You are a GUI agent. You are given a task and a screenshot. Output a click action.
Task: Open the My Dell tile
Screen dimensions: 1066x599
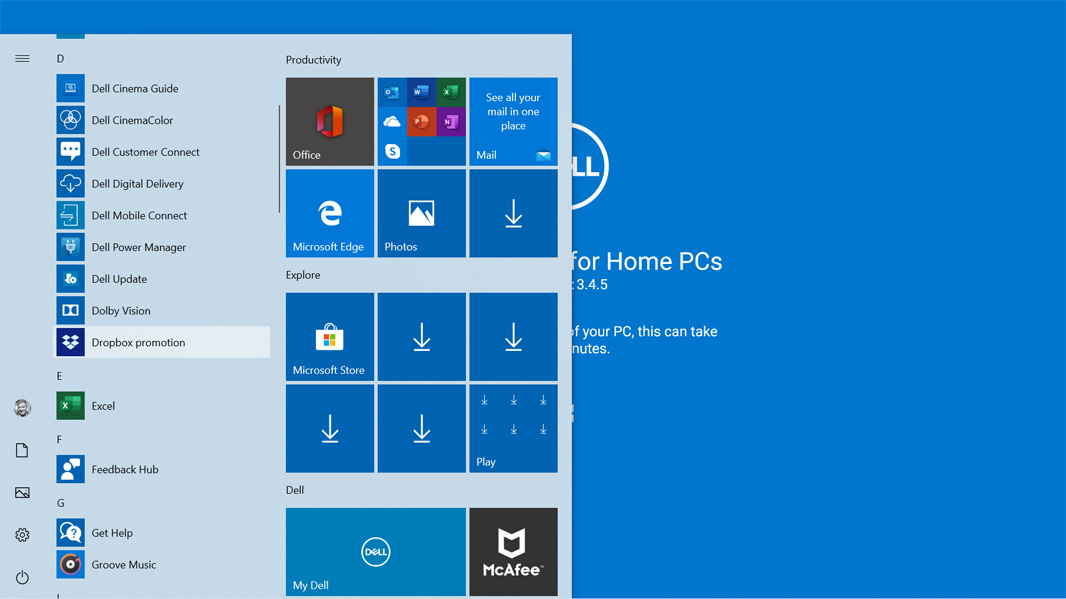(375, 551)
